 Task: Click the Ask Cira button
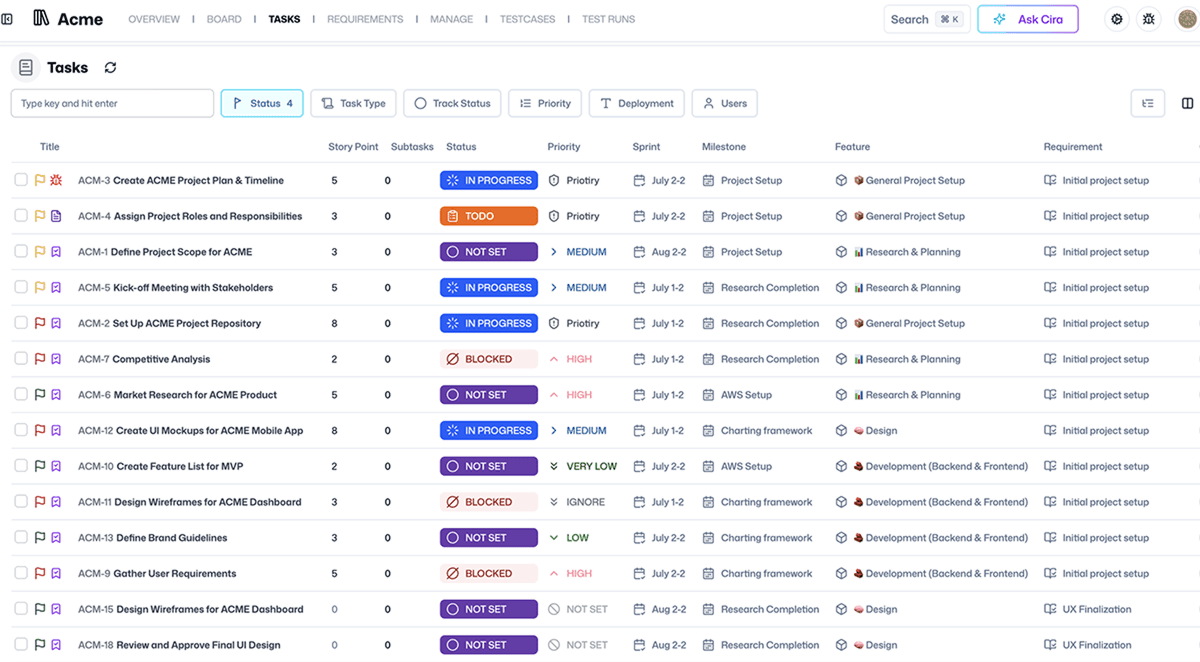click(1027, 19)
